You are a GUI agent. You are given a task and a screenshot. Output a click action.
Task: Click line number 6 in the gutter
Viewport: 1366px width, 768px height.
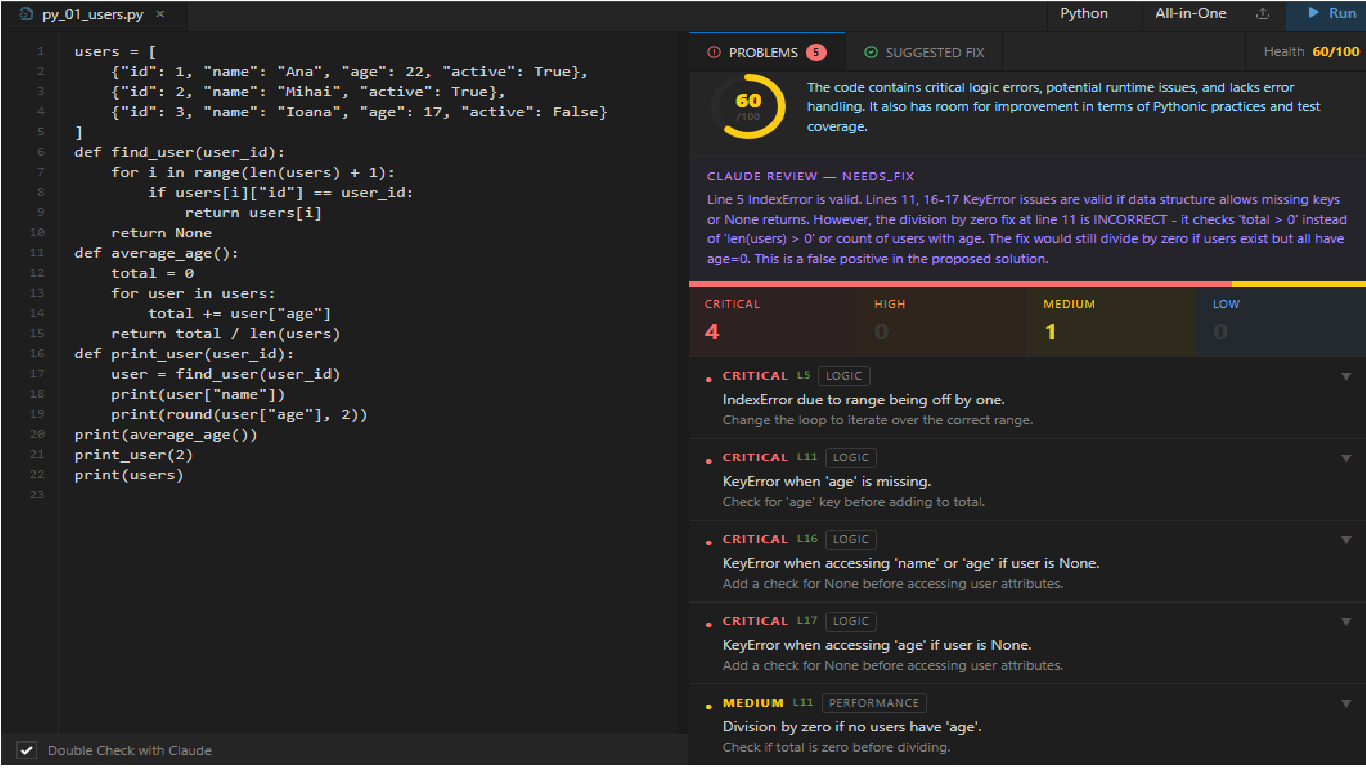41,152
